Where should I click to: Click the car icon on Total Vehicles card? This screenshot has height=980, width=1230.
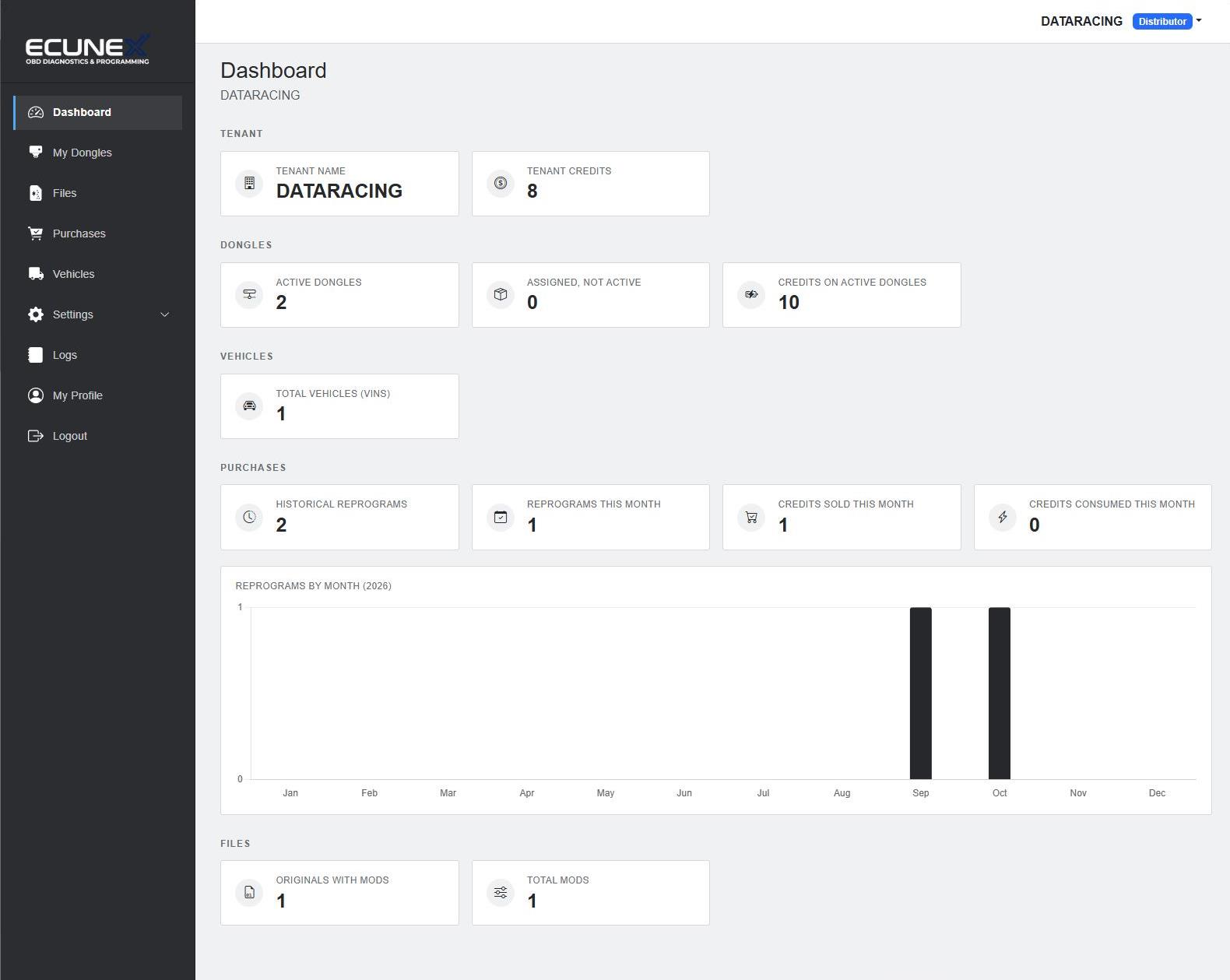coord(249,406)
